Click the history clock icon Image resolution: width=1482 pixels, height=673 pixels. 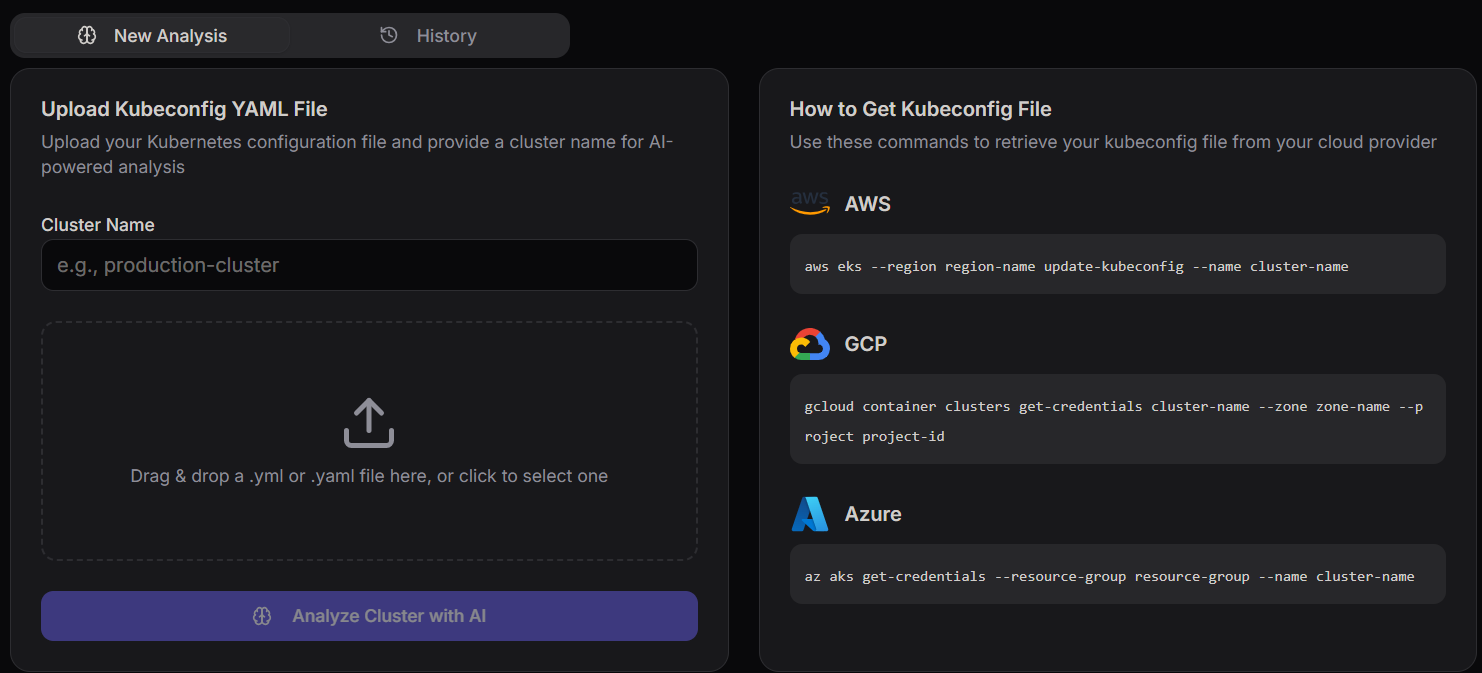[x=388, y=34]
